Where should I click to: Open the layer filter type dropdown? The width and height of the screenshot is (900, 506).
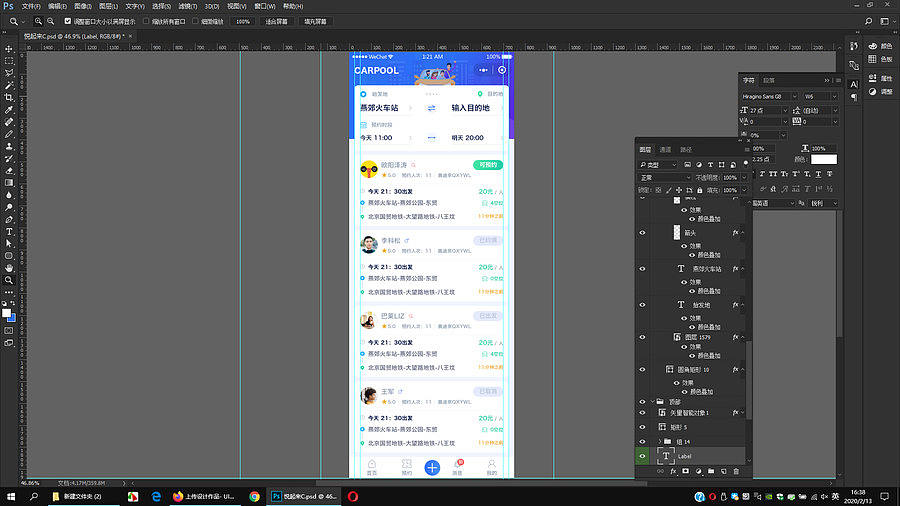659,165
